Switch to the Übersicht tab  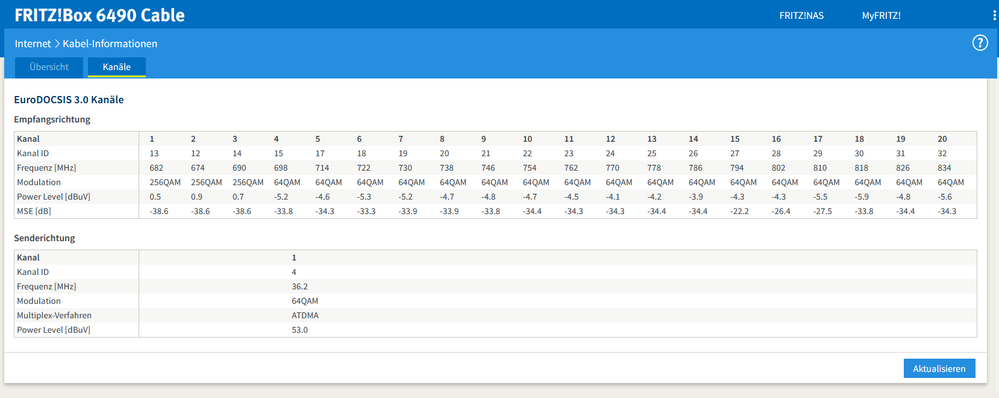click(49, 67)
